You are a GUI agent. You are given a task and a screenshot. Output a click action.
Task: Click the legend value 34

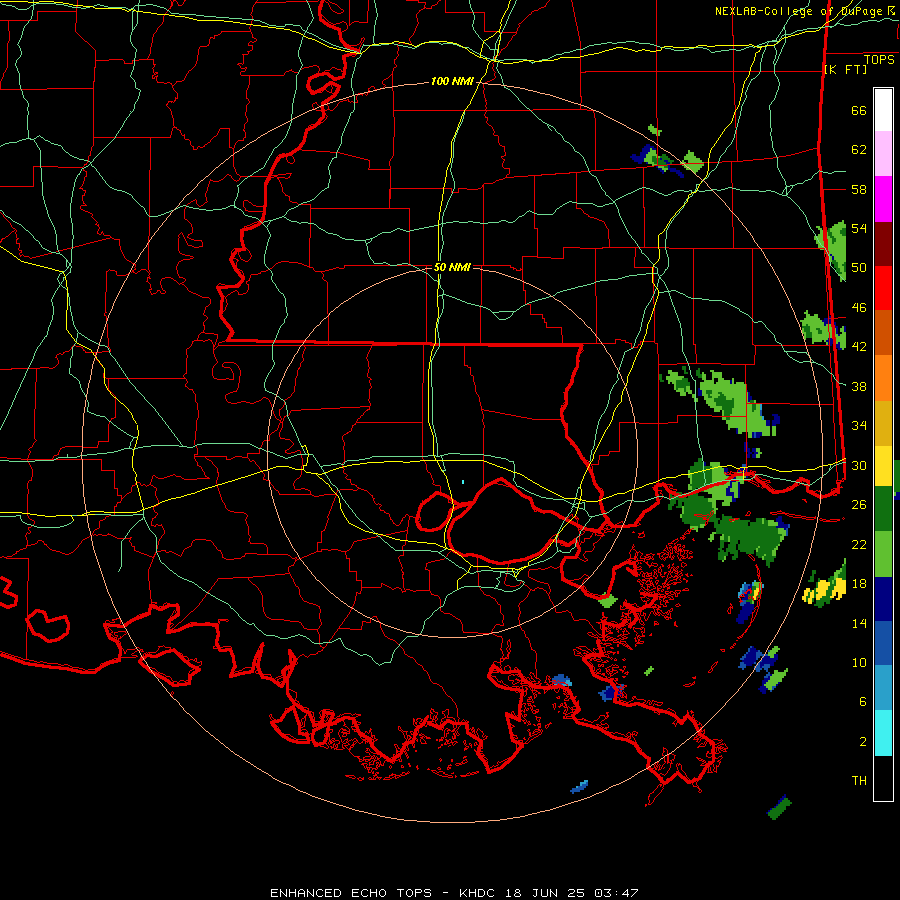(x=859, y=426)
